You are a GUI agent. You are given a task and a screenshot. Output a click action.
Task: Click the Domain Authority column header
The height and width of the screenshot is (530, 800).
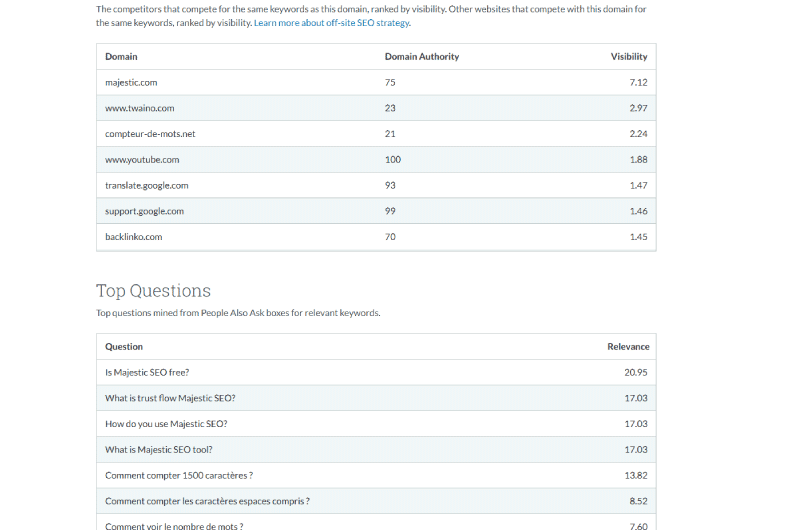click(x=421, y=57)
